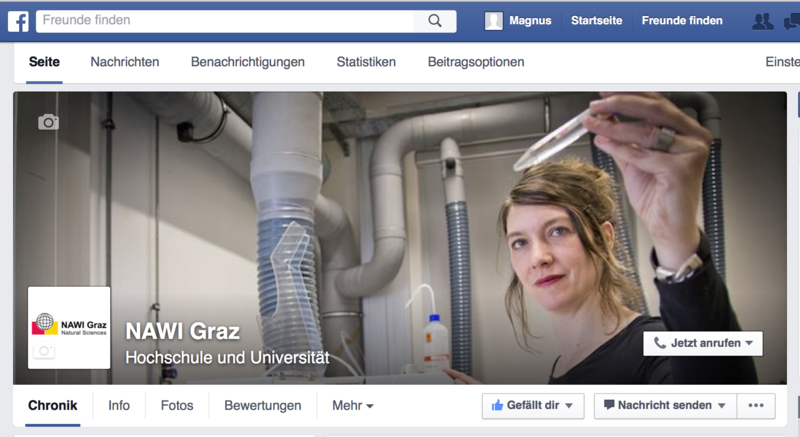Image resolution: width=800 pixels, height=437 pixels.
Task: Open the Statistiken tab
Action: point(366,62)
